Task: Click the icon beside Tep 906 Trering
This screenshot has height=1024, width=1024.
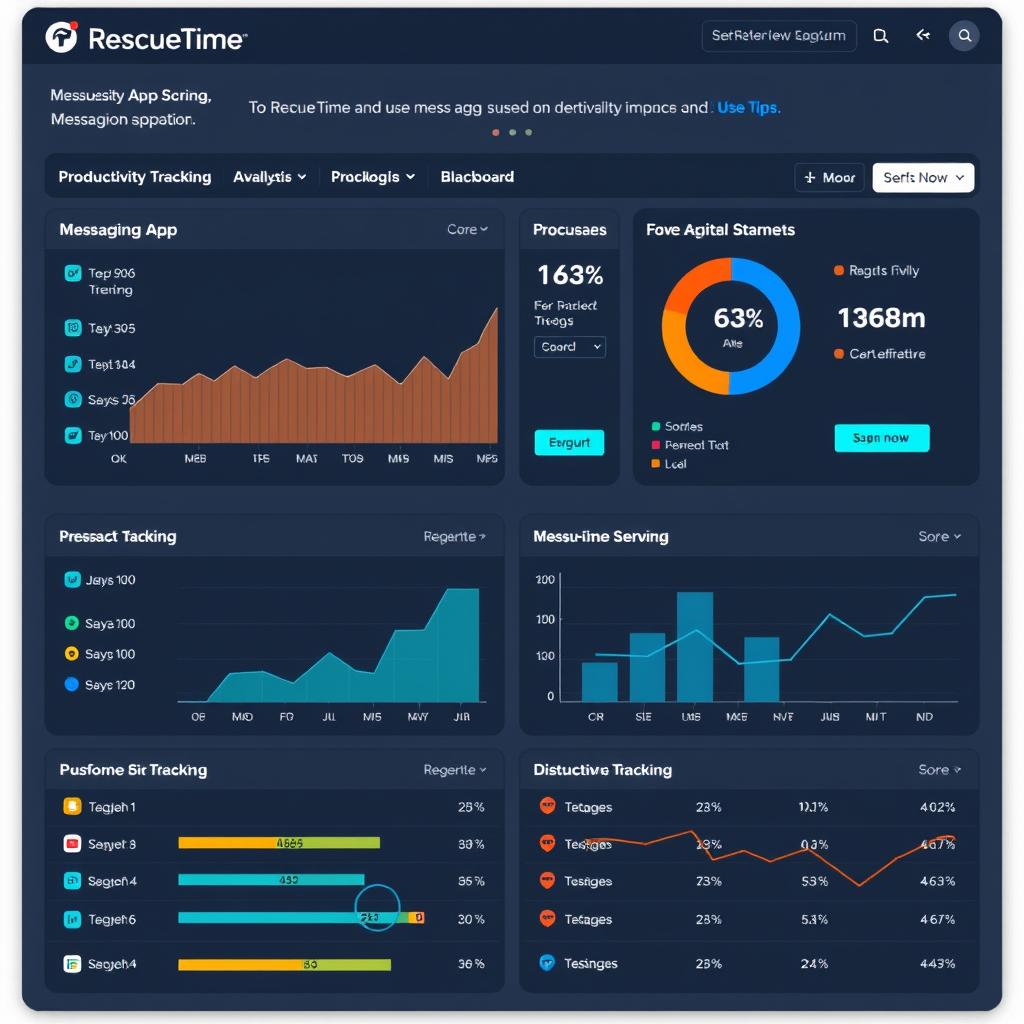Action: coord(72,273)
